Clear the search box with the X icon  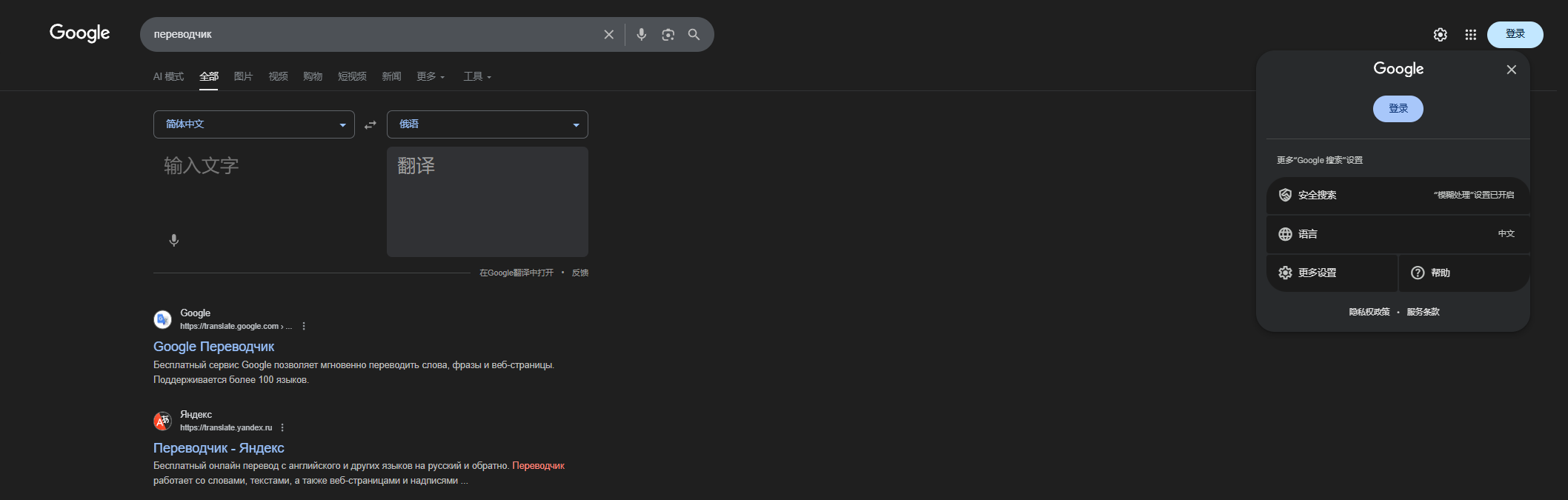coord(609,35)
